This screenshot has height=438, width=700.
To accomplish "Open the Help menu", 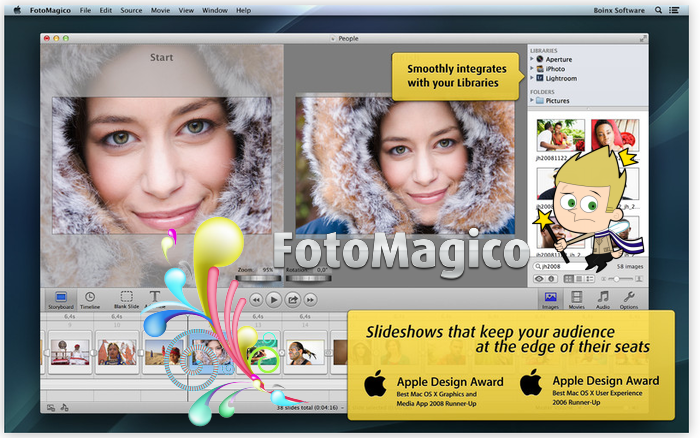I will 243,10.
